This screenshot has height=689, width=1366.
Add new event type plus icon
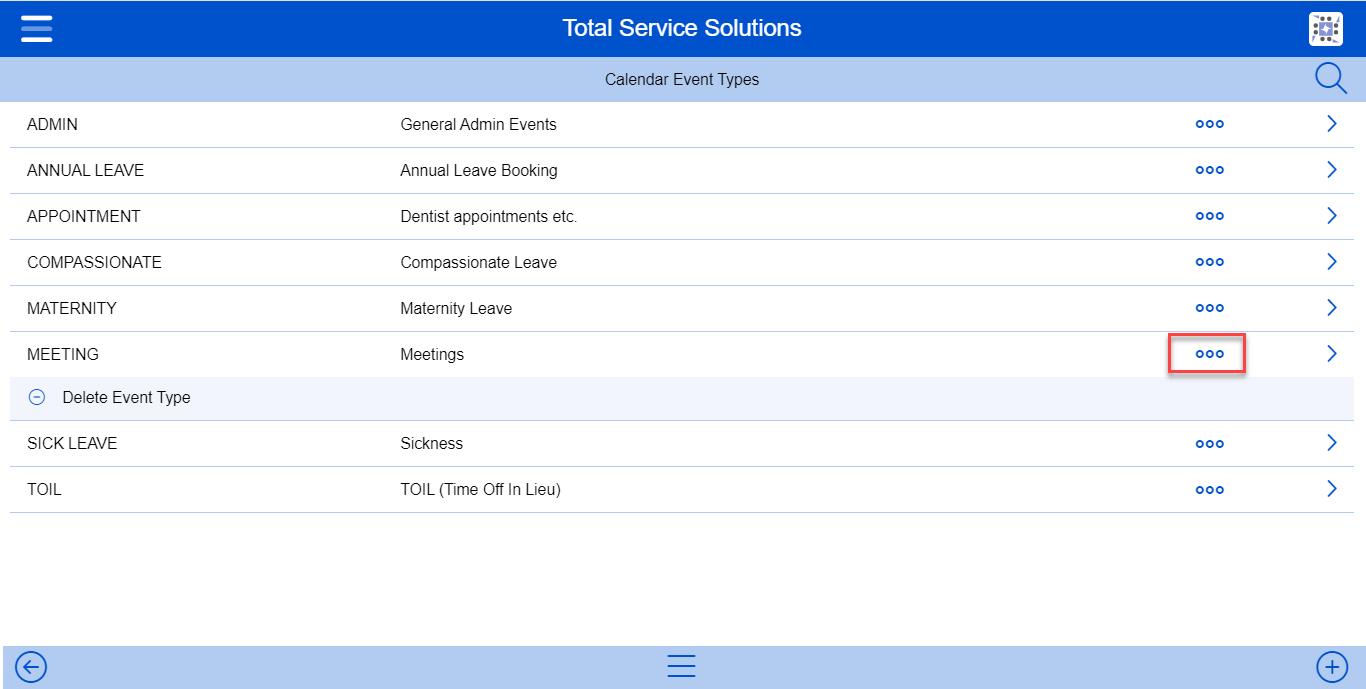pyautogui.click(x=1332, y=667)
